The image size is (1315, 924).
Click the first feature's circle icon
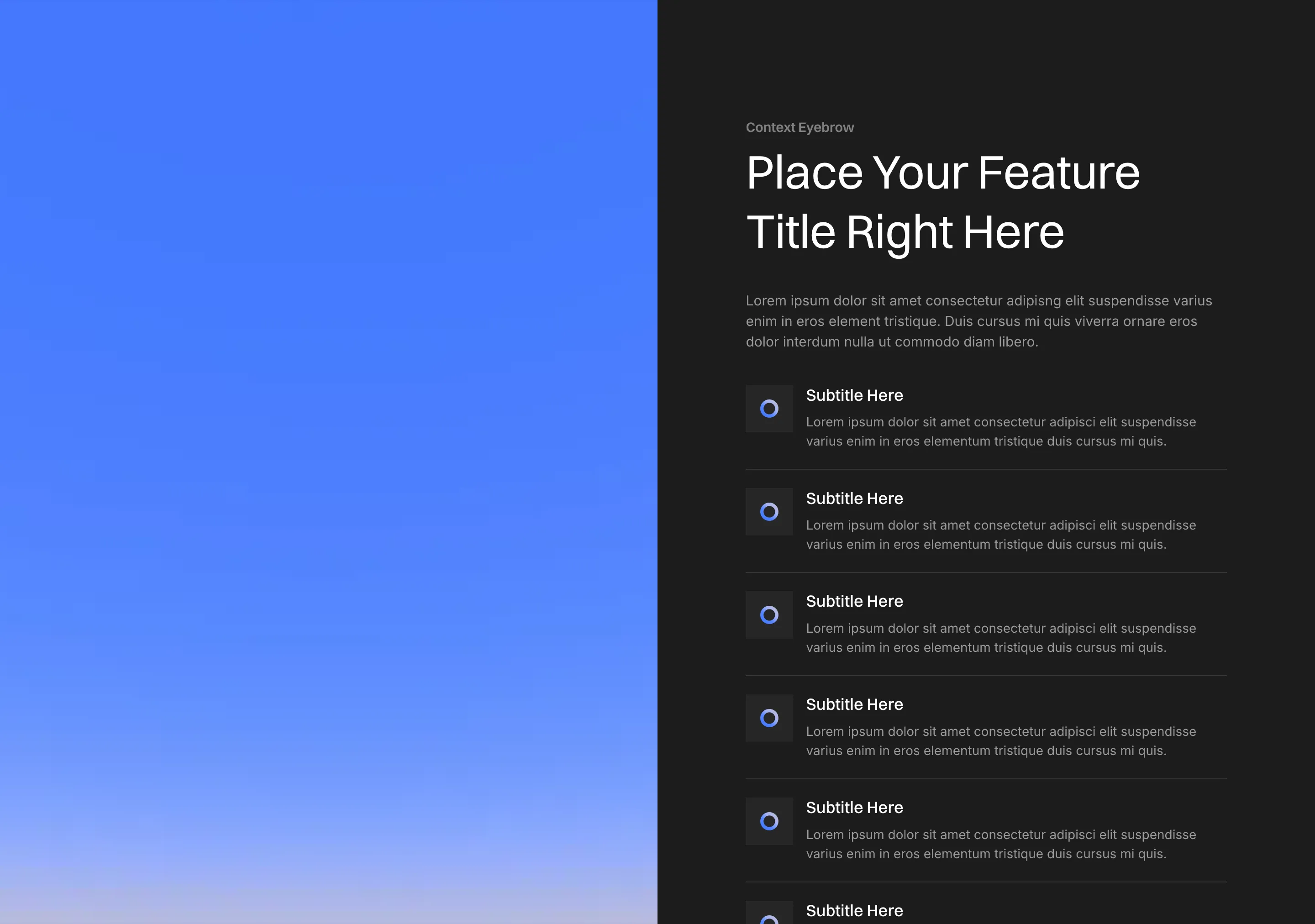click(769, 409)
